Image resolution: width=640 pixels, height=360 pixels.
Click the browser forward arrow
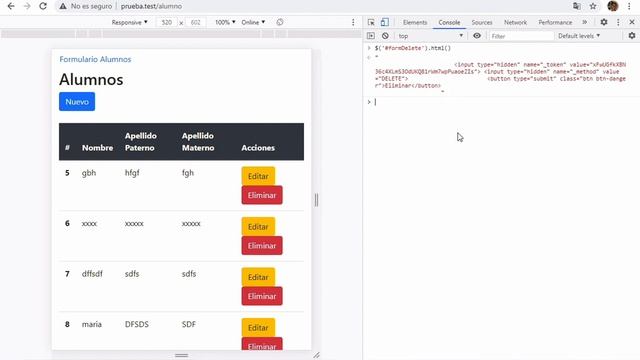27,6
